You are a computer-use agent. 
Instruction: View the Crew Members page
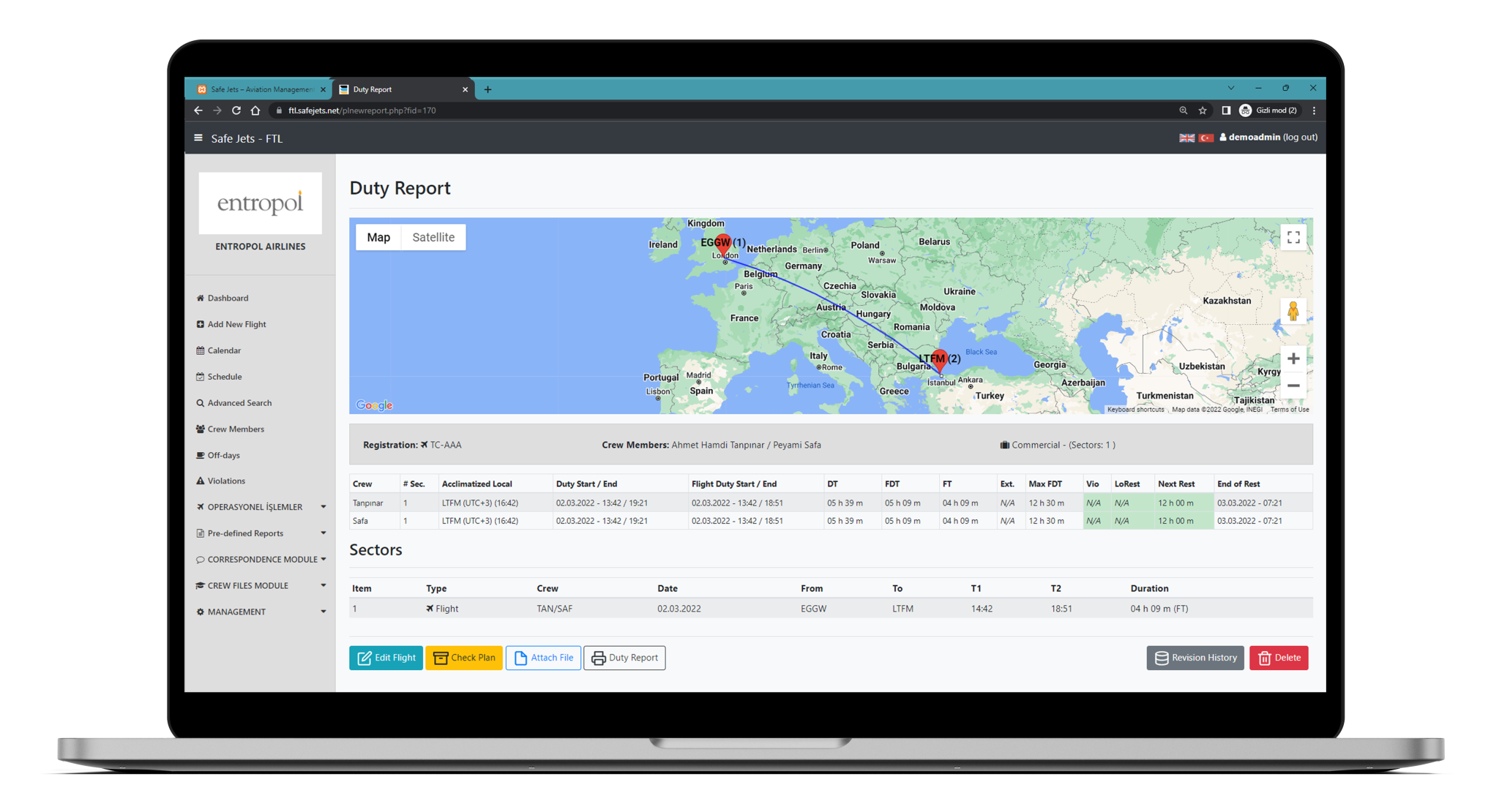pos(236,429)
